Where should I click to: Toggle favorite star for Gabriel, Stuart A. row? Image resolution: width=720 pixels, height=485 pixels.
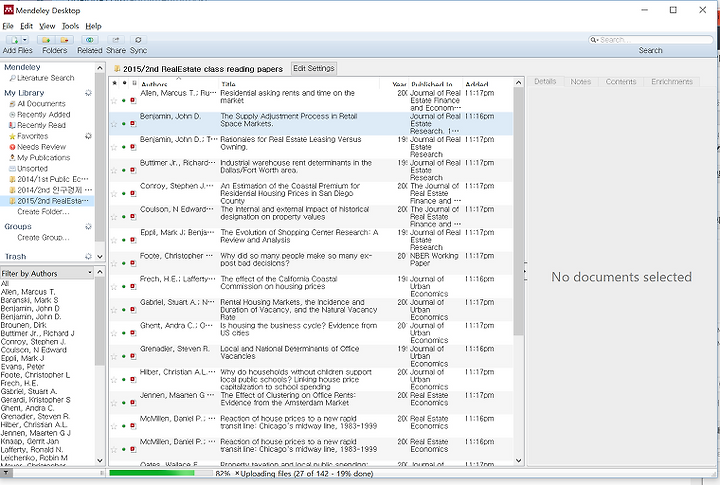(114, 310)
